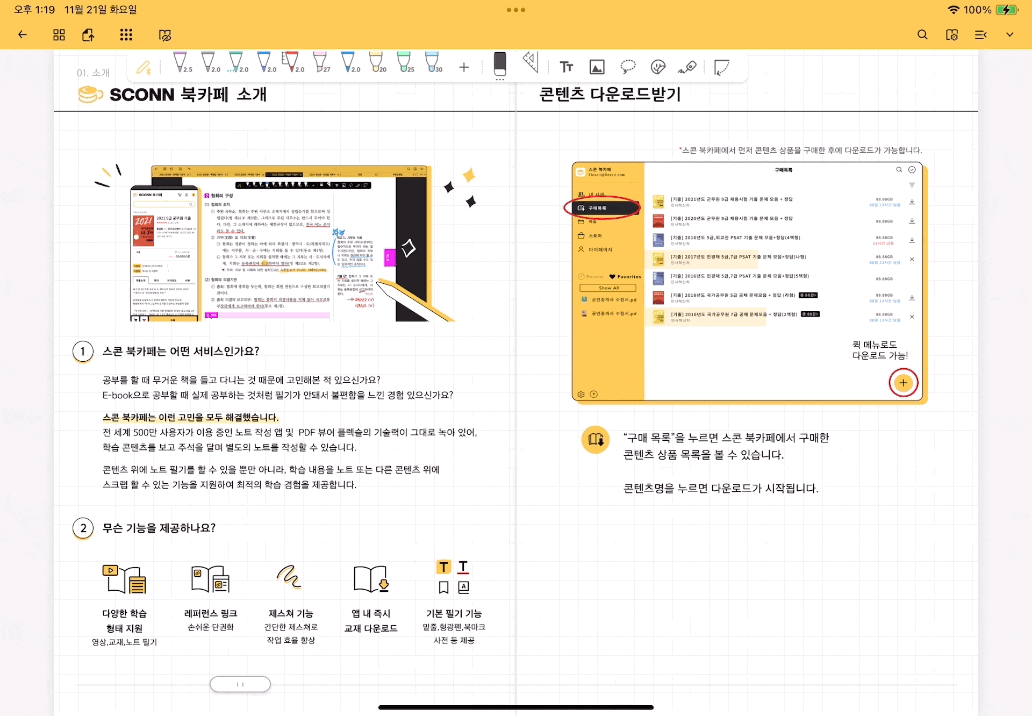Open the bookmark document settings icon
1032x716 pixels.
[x=952, y=35]
